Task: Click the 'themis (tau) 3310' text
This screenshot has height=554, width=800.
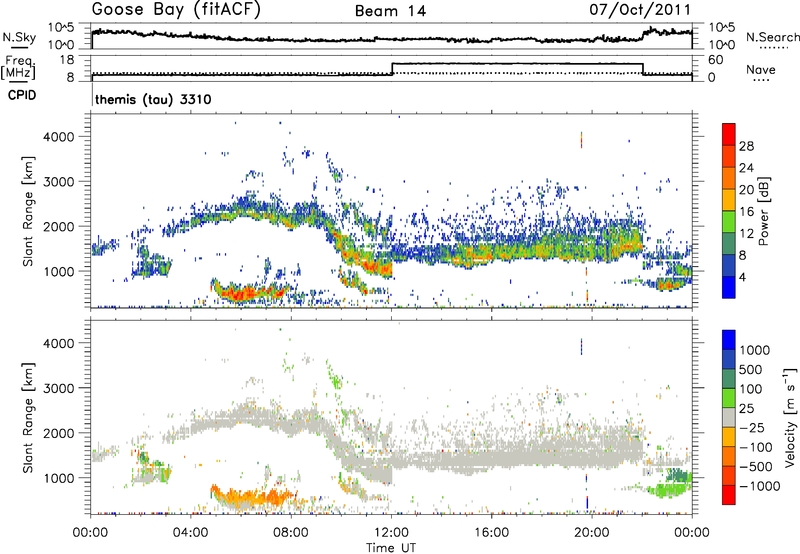Action: [153, 99]
